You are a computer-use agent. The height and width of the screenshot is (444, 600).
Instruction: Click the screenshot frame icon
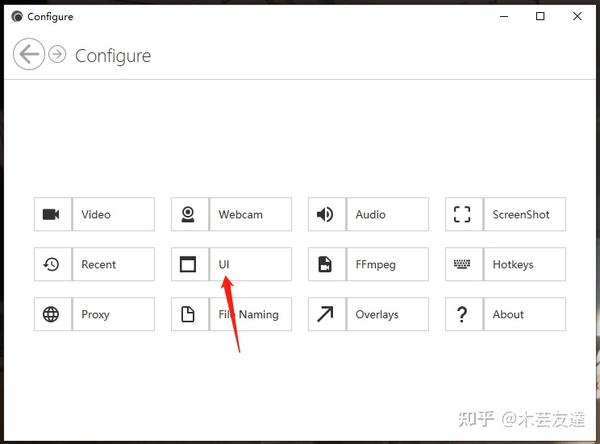(x=462, y=214)
